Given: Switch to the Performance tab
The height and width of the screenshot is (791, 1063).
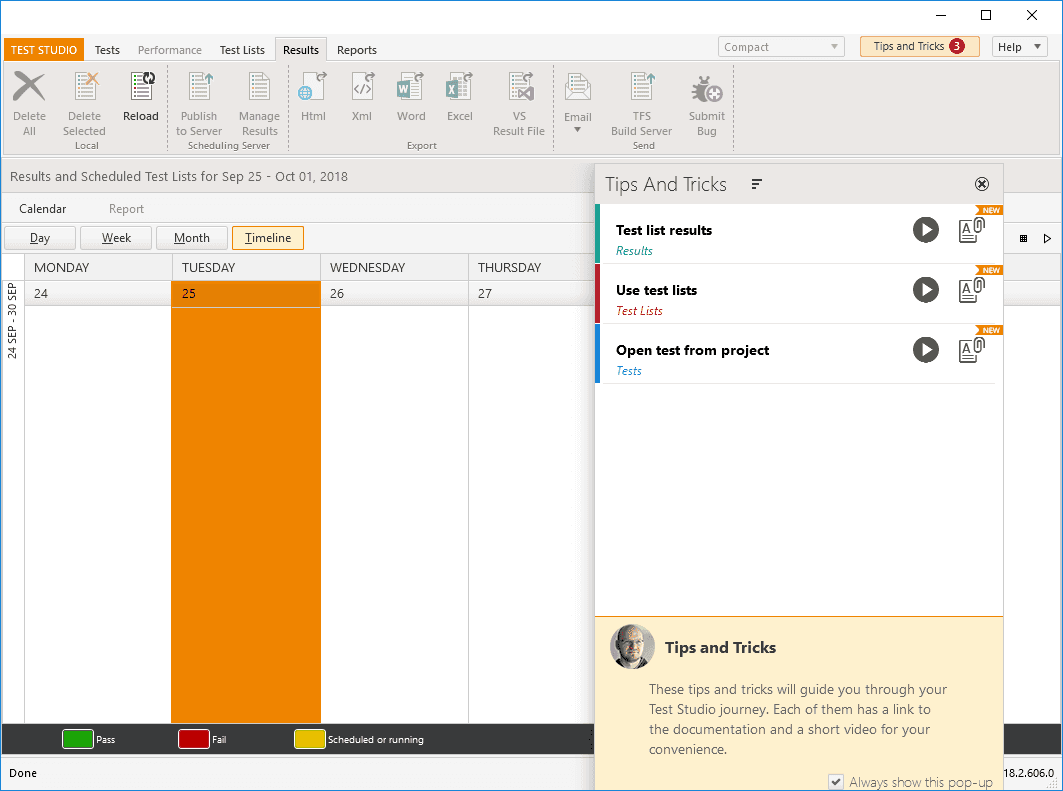Looking at the screenshot, I should coord(169,50).
